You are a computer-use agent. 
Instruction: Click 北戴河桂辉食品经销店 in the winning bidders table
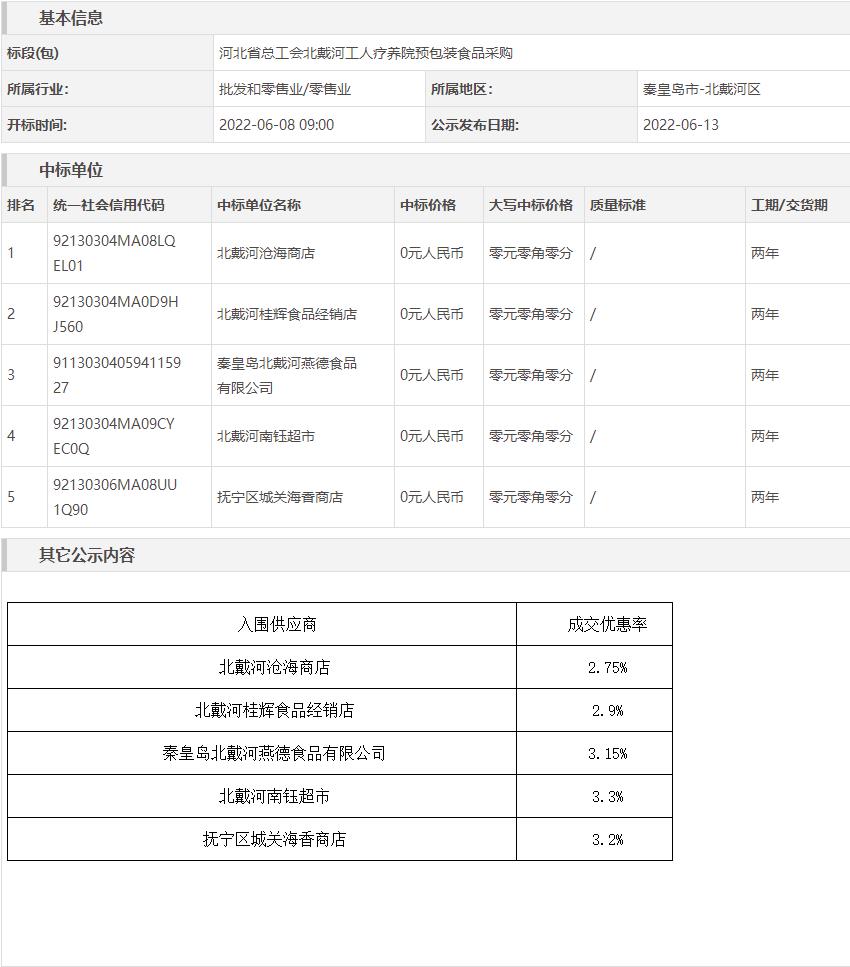pyautogui.click(x=287, y=314)
